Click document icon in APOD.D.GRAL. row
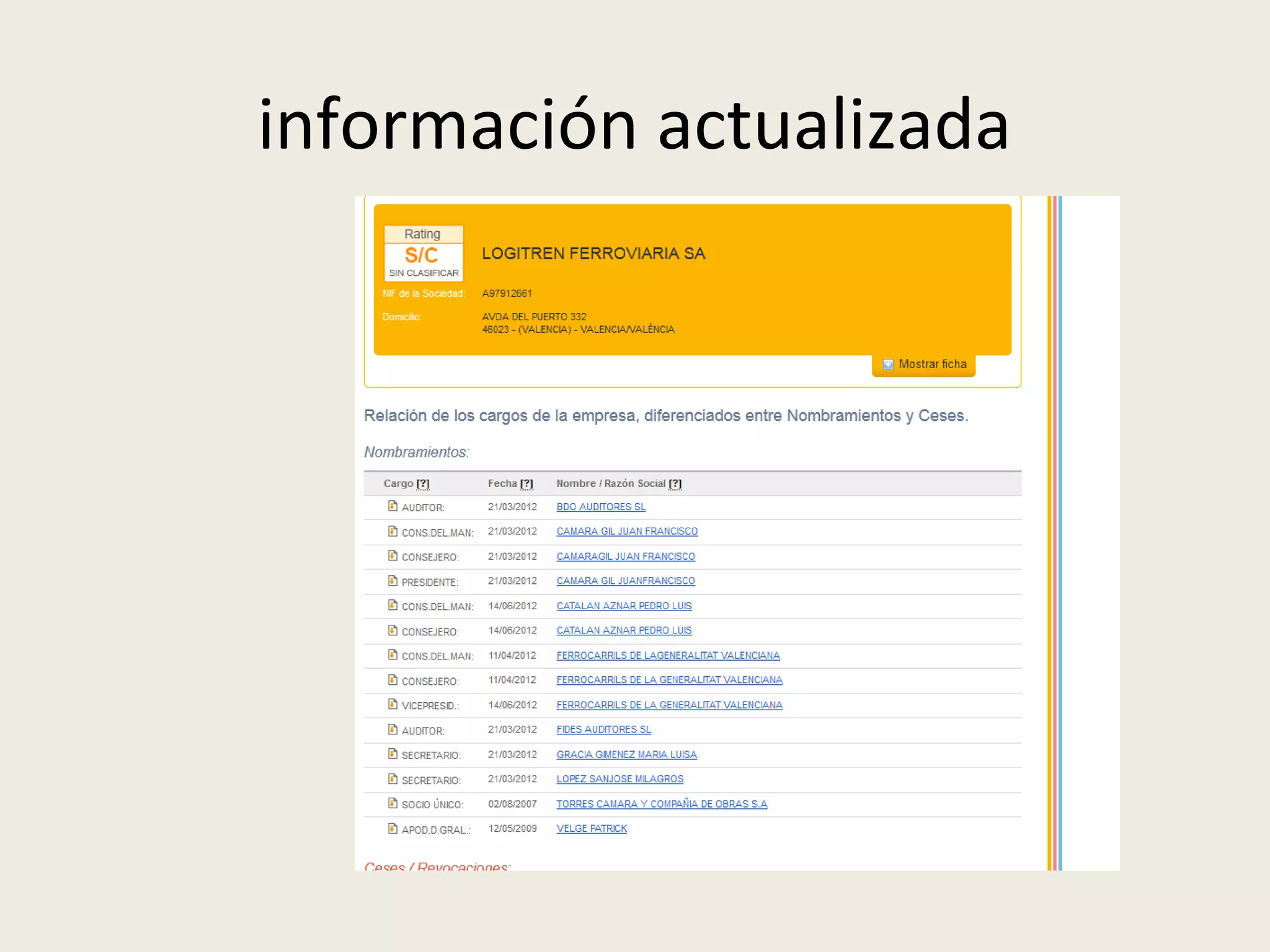 click(393, 829)
